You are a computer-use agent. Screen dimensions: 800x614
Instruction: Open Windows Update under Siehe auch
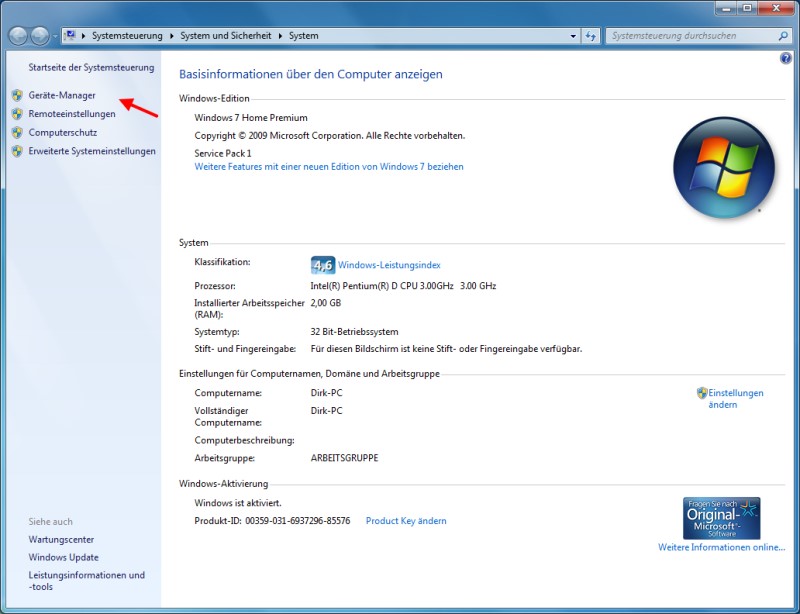(x=63, y=557)
